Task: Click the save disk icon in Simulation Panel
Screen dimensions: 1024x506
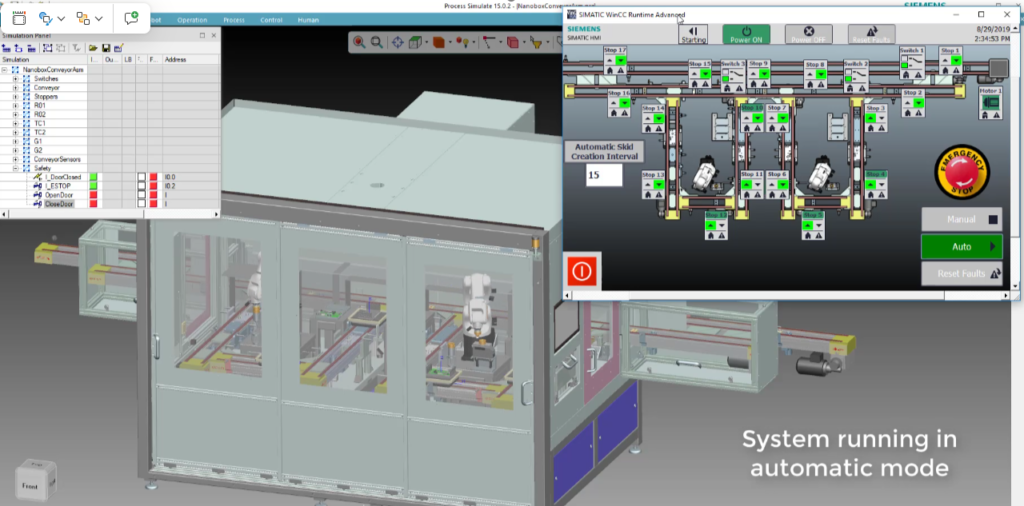Action: point(106,48)
